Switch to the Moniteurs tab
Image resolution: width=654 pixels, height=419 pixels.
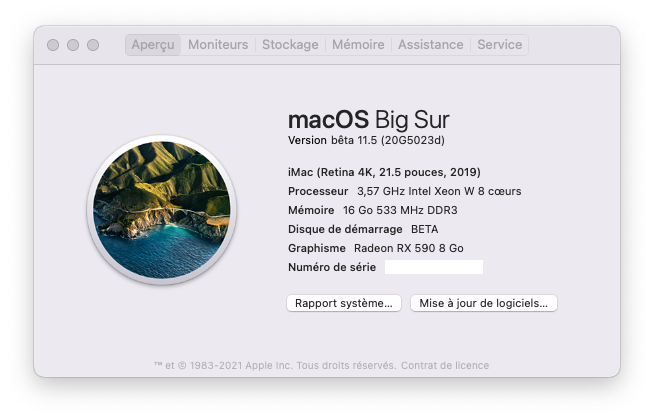coord(218,45)
